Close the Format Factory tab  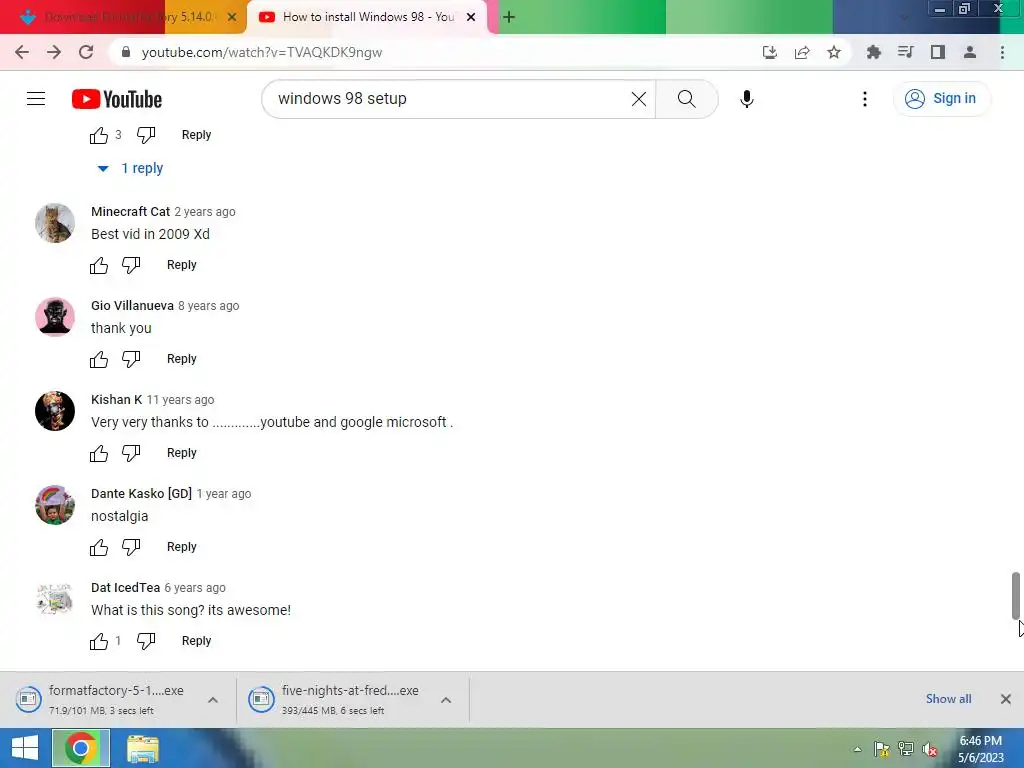232,17
